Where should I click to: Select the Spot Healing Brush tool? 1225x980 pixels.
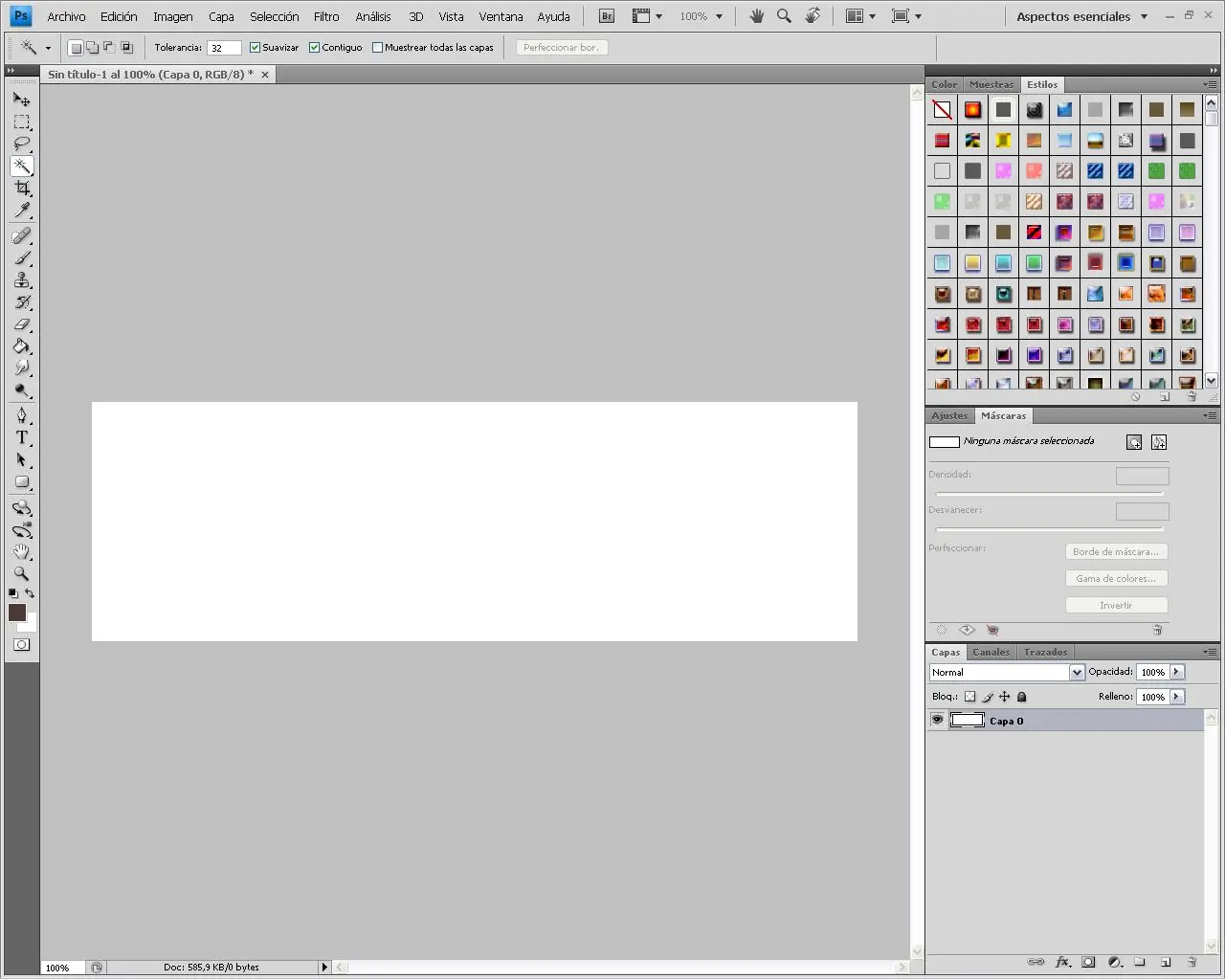[22, 236]
